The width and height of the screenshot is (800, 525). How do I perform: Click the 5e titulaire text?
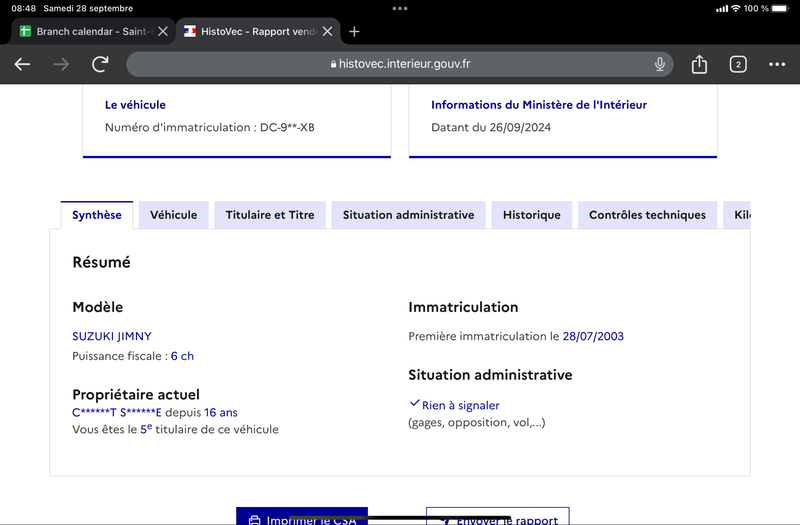[x=175, y=429]
